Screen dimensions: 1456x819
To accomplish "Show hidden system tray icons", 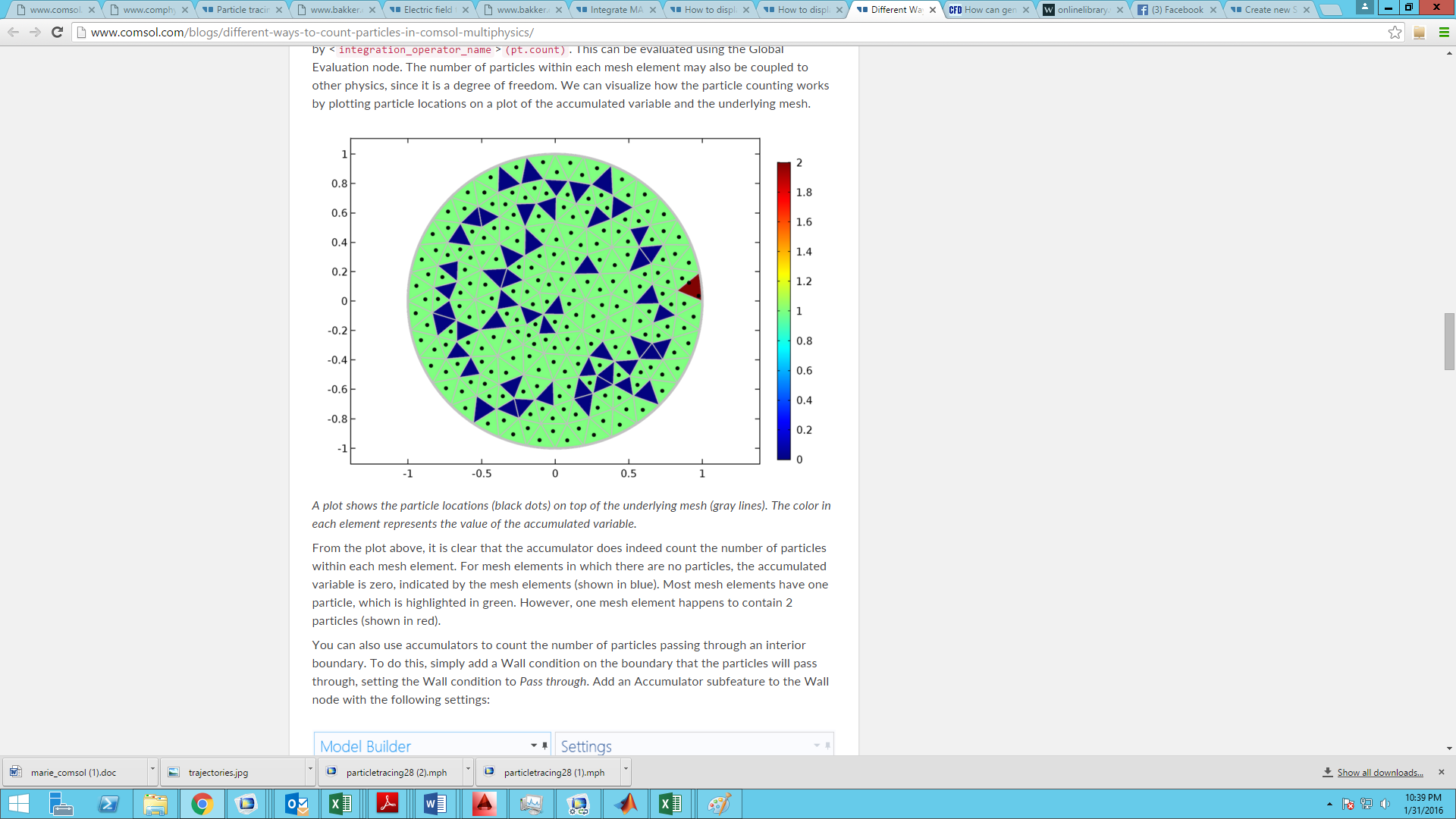I will coord(1329,804).
